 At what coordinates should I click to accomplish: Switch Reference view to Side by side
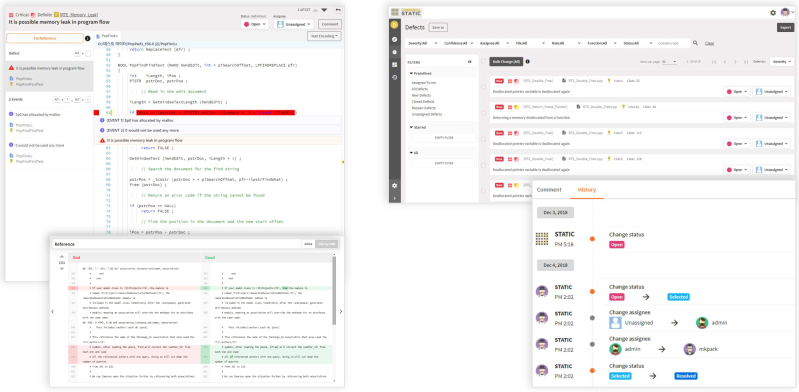326,244
